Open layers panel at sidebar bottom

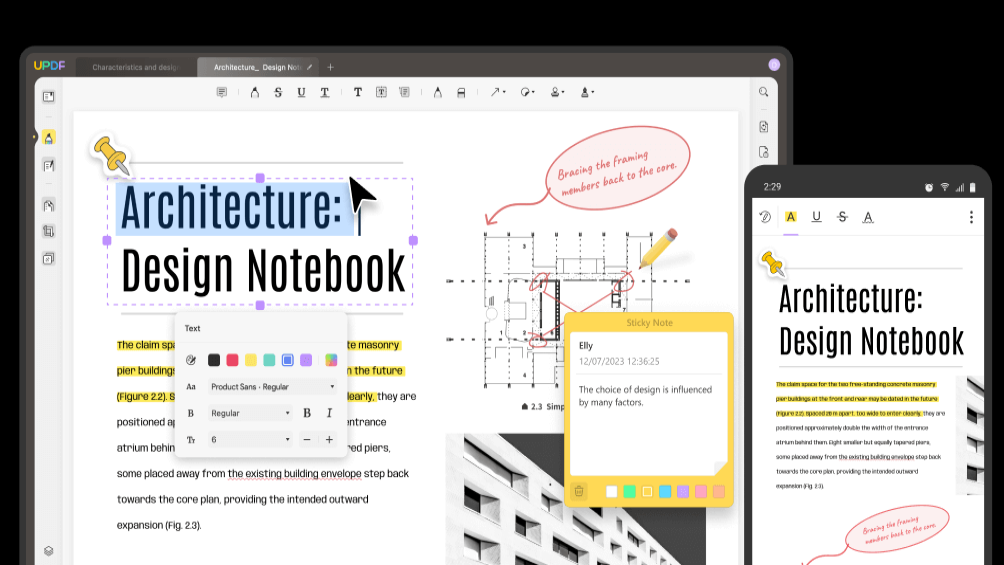coord(49,551)
